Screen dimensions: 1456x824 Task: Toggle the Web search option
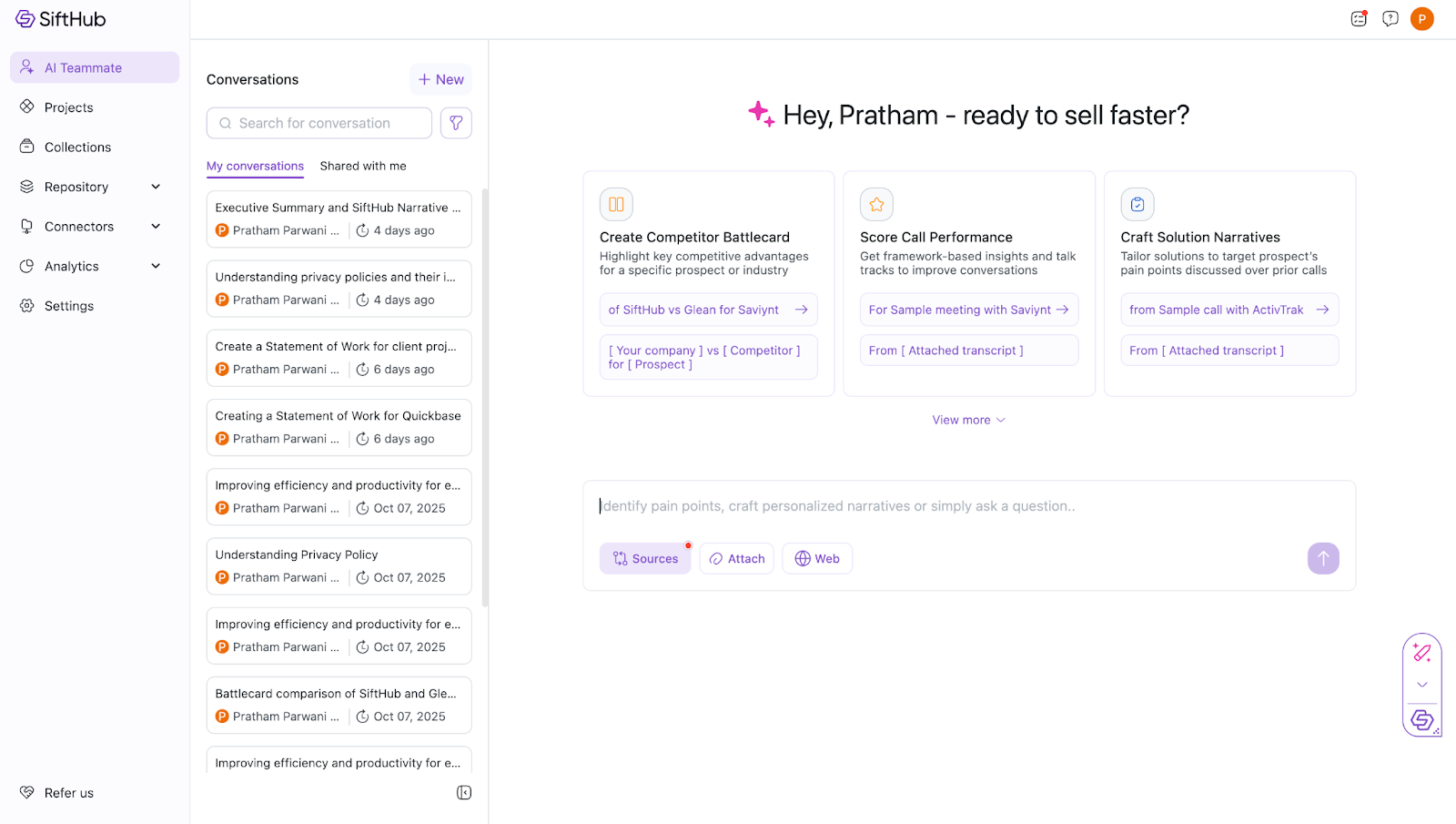pos(817,559)
